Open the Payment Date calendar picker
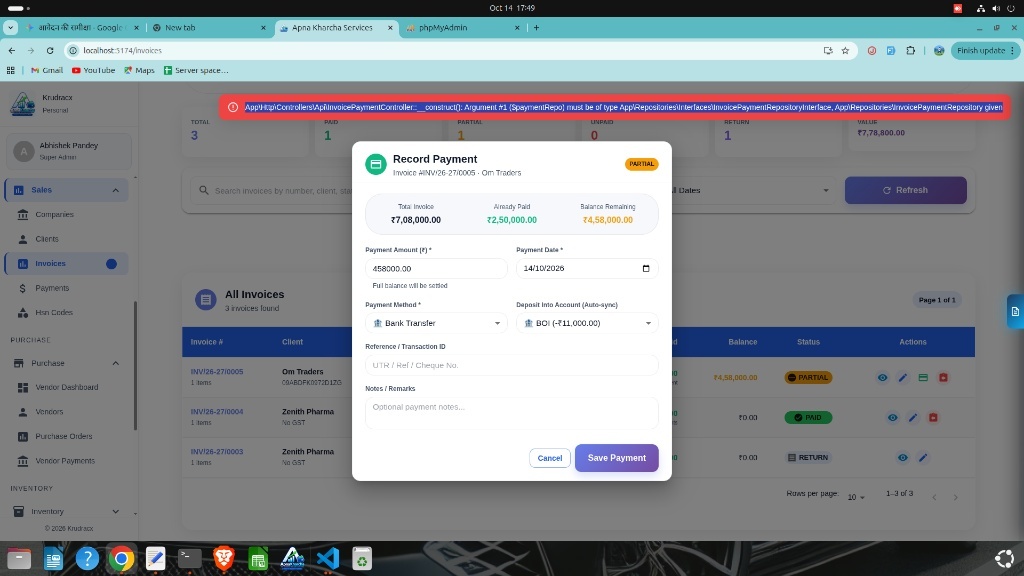The image size is (1024, 576). pos(646,268)
